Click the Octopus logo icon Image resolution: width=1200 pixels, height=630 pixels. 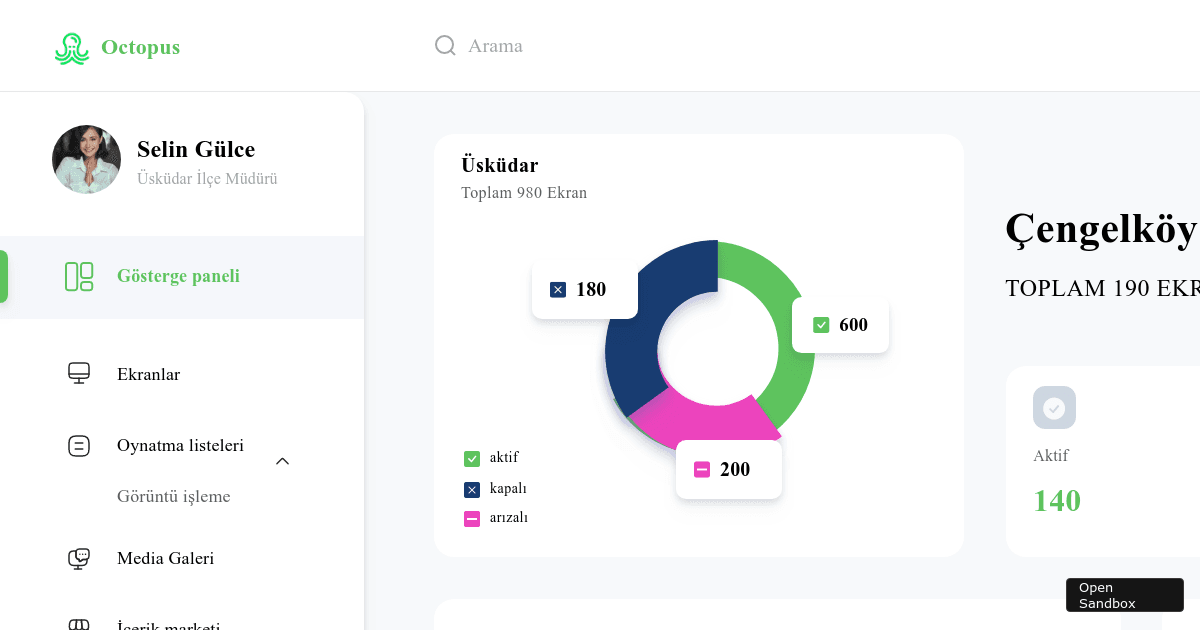coord(71,46)
